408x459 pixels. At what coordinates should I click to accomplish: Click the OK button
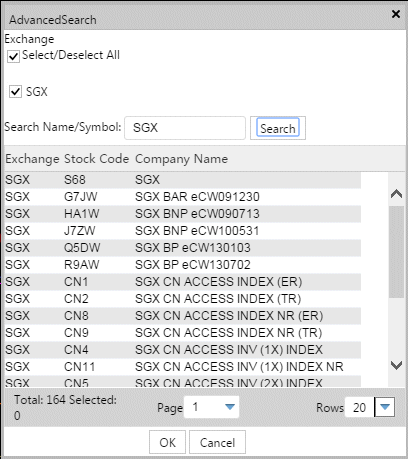click(167, 442)
